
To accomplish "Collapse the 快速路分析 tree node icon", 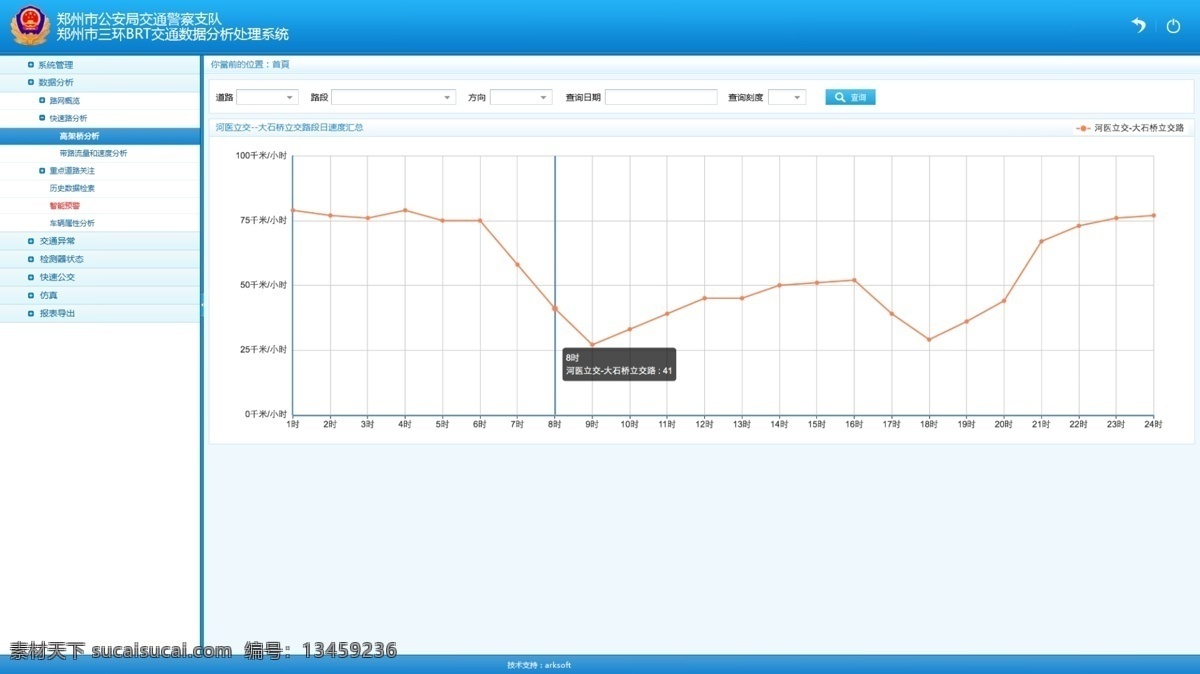I will pyautogui.click(x=42, y=118).
